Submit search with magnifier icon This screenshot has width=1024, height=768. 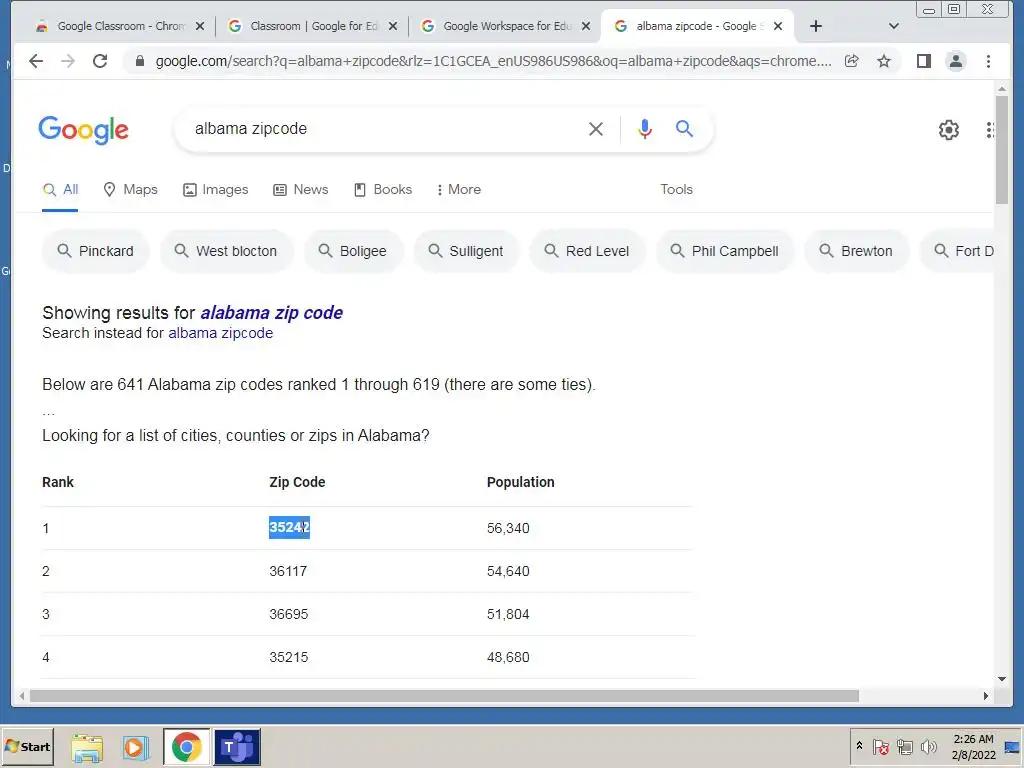[684, 129]
